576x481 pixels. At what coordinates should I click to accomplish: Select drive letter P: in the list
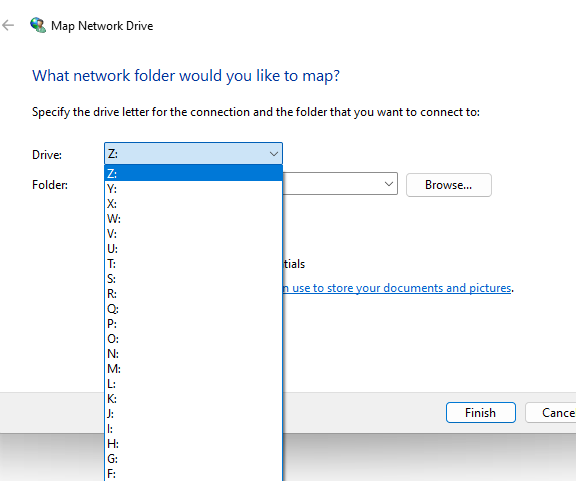[194, 324]
